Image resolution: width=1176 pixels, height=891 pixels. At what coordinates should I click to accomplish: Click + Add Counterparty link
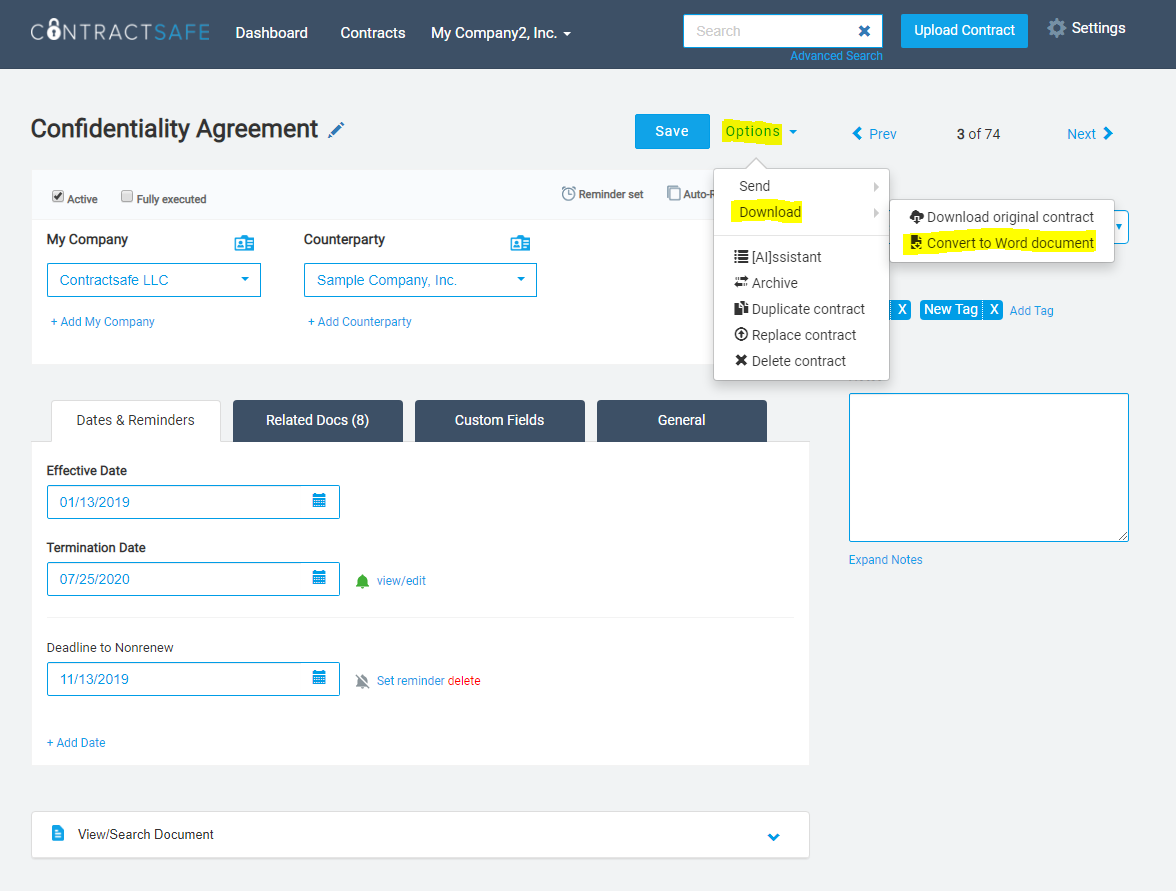click(x=360, y=322)
